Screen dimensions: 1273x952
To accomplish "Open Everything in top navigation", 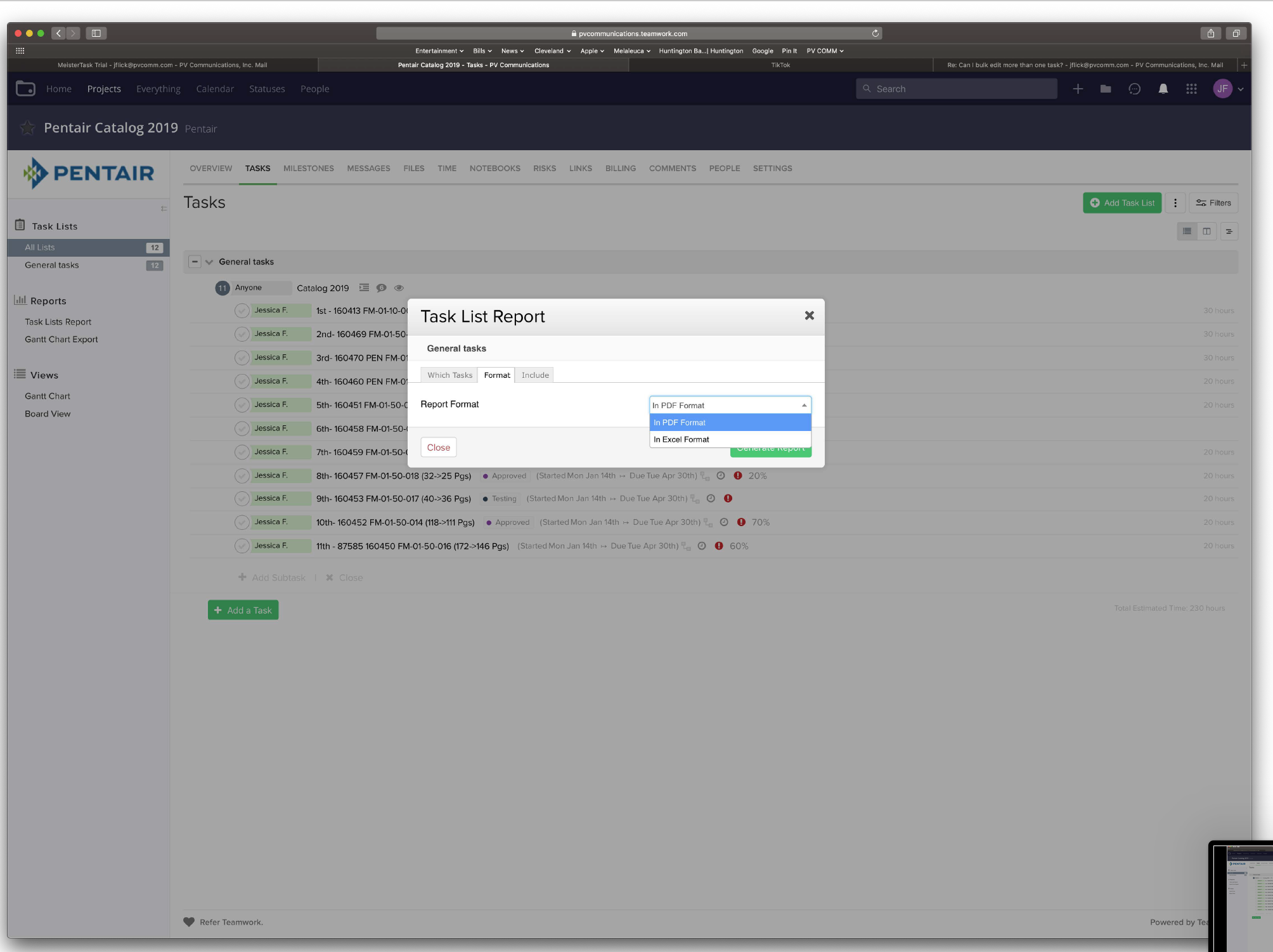I will 158,89.
